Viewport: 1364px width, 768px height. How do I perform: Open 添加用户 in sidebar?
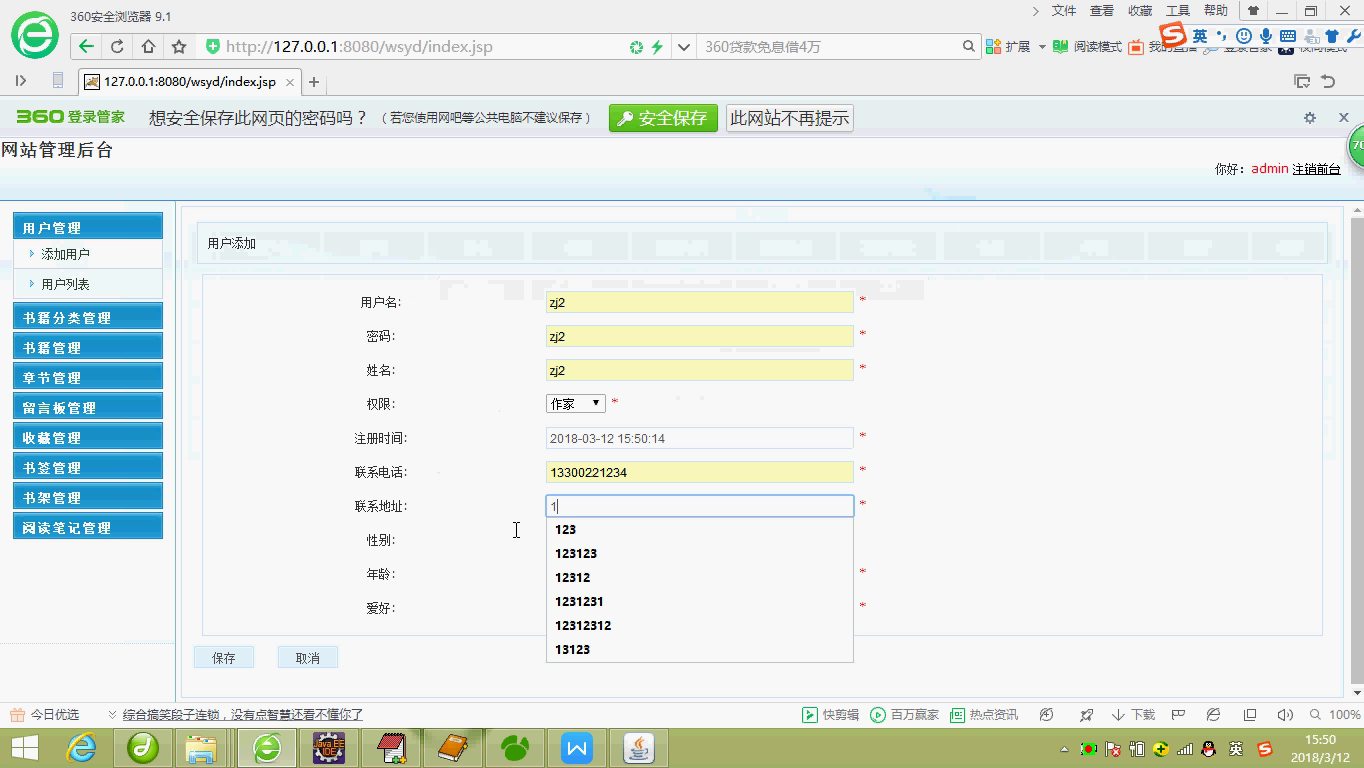coord(65,254)
